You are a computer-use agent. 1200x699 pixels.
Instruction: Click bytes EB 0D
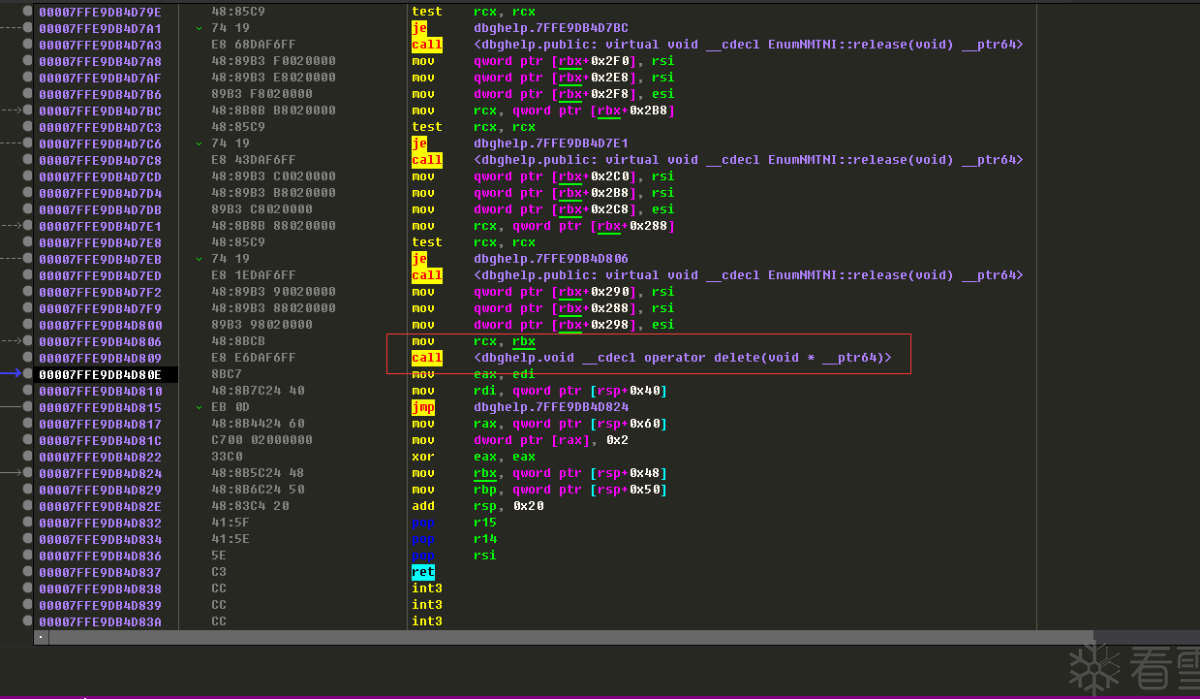[x=230, y=407]
